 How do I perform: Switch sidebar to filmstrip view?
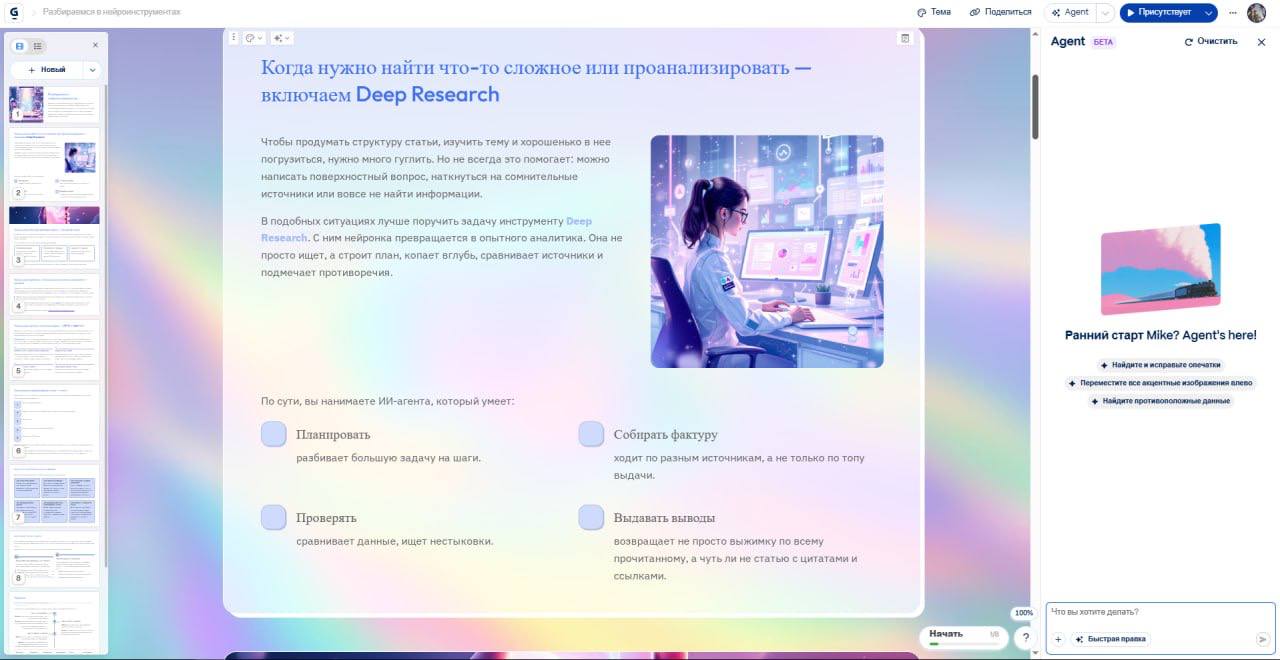click(x=20, y=45)
